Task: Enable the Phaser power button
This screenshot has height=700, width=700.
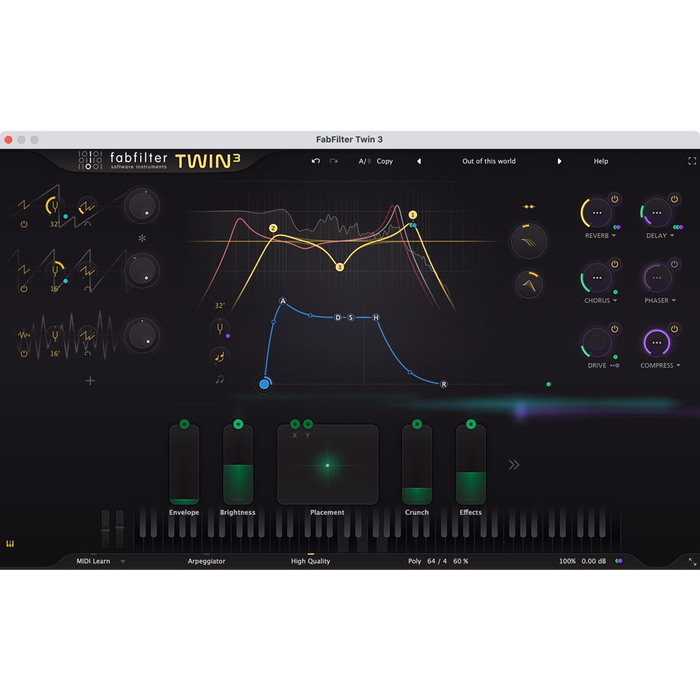Action: tap(675, 264)
